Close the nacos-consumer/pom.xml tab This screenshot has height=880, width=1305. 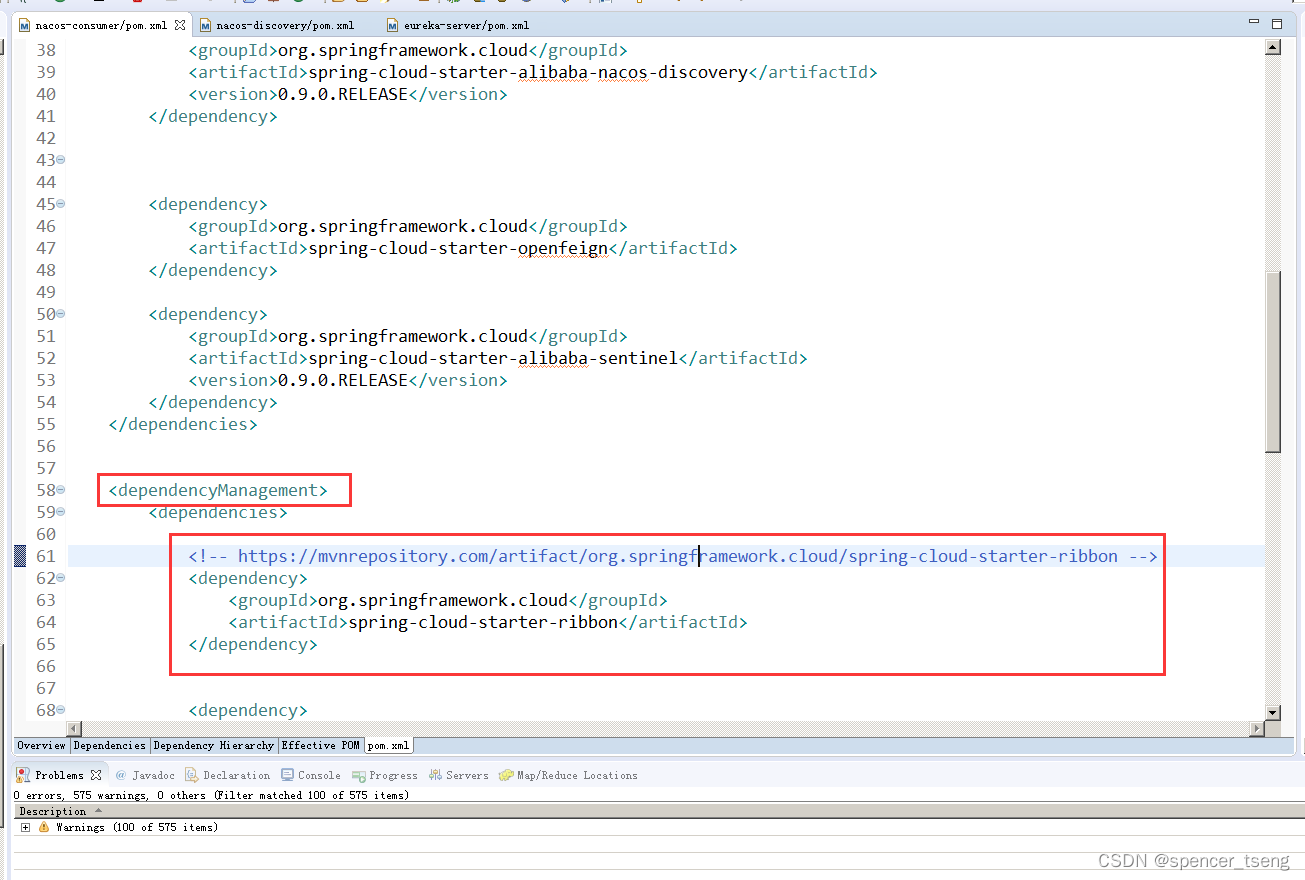click(180, 25)
